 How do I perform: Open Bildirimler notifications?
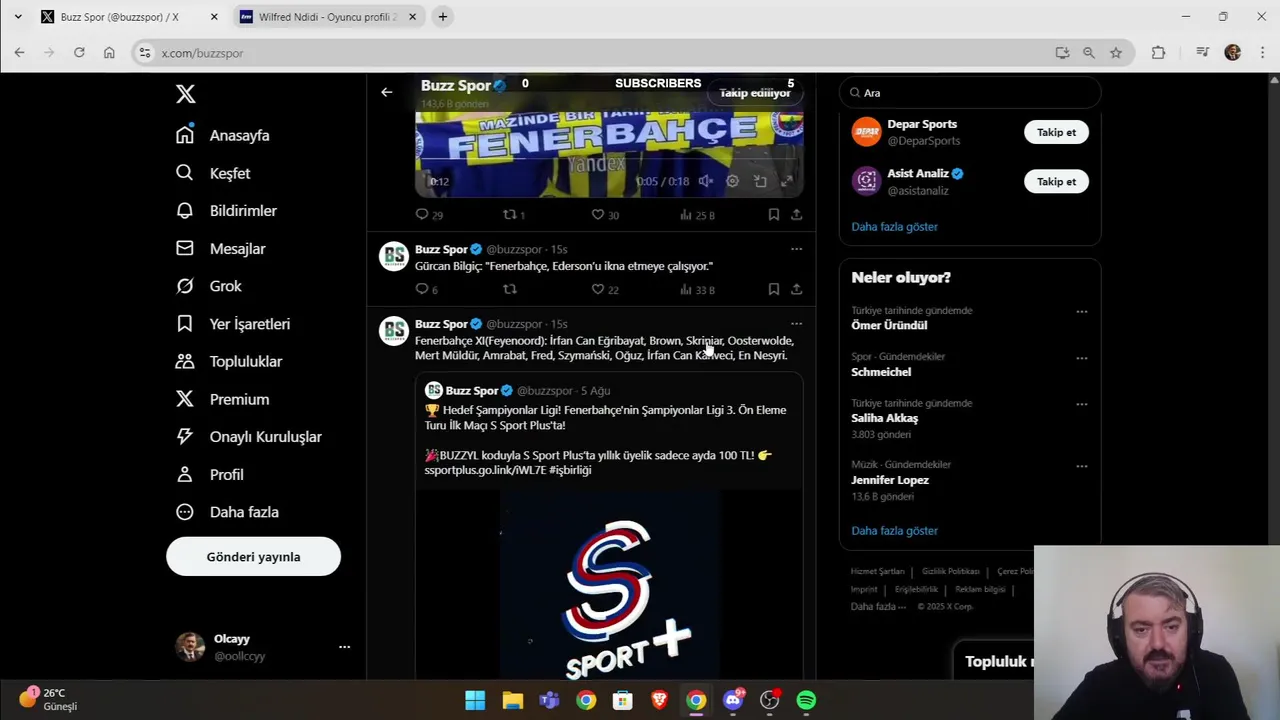coord(226,211)
